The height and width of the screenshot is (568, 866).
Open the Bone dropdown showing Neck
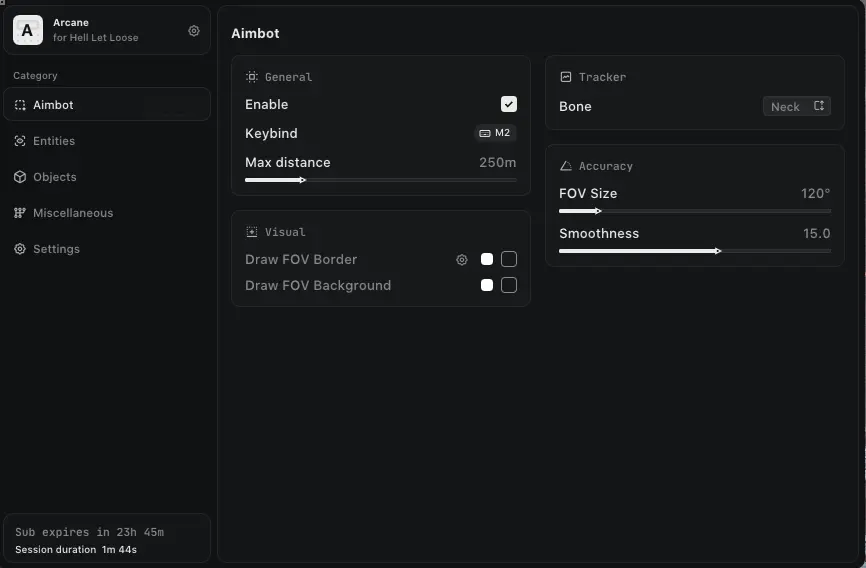click(x=796, y=107)
